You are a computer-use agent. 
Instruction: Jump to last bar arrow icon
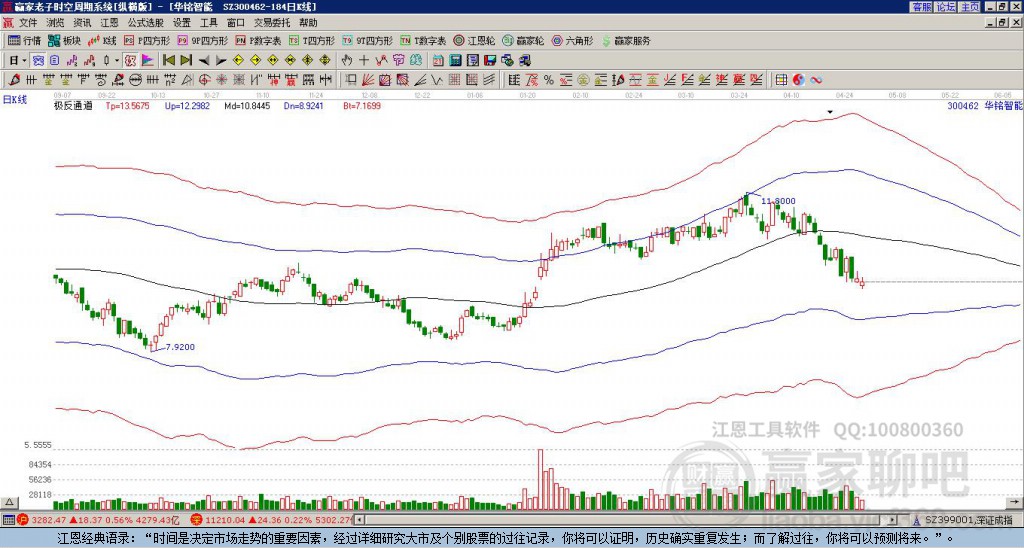(x=185, y=61)
